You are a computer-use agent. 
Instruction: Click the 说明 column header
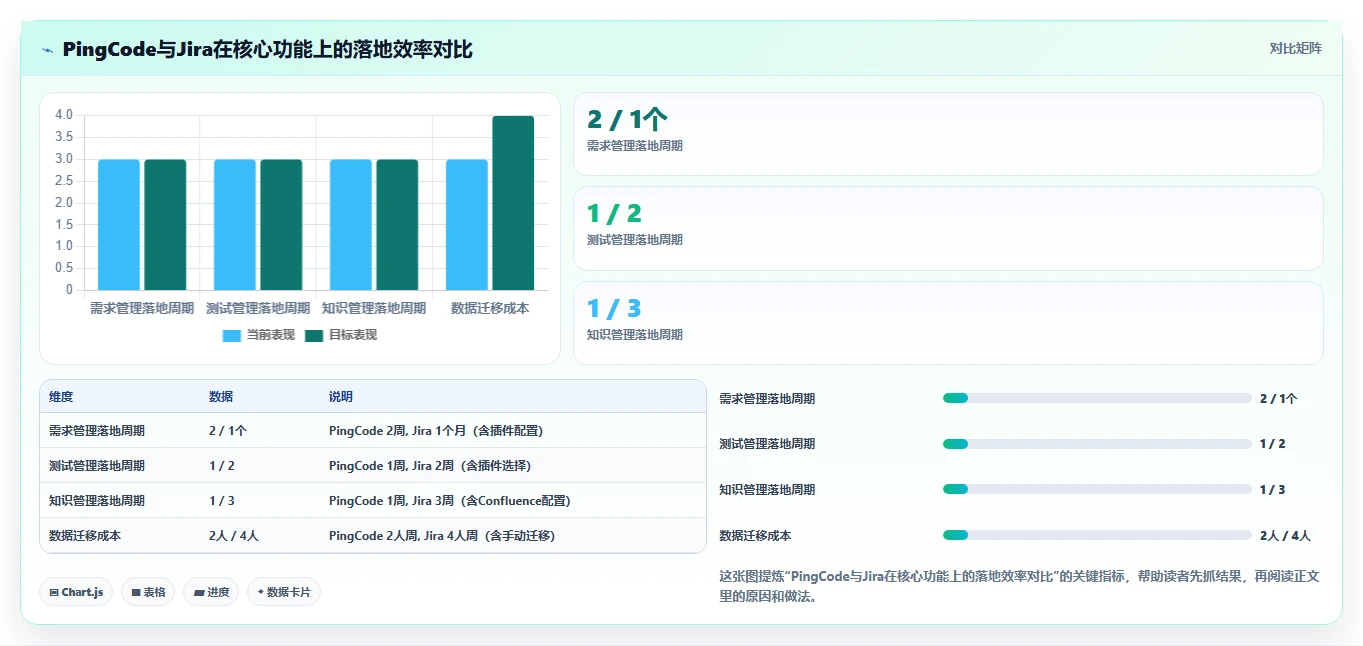341,397
